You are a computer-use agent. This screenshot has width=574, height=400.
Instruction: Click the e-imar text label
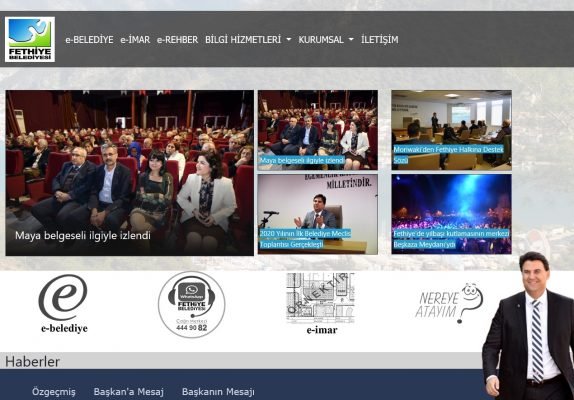tap(322, 330)
